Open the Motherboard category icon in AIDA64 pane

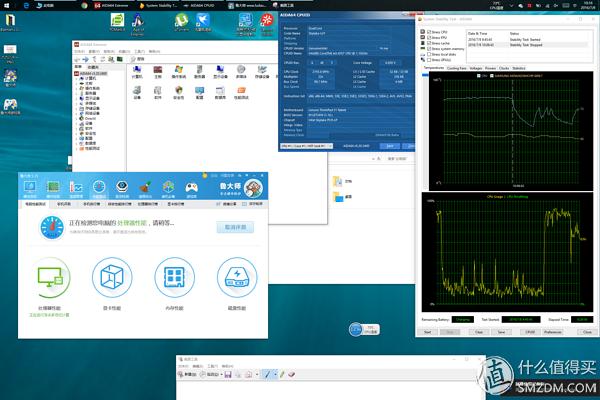click(x=158, y=70)
